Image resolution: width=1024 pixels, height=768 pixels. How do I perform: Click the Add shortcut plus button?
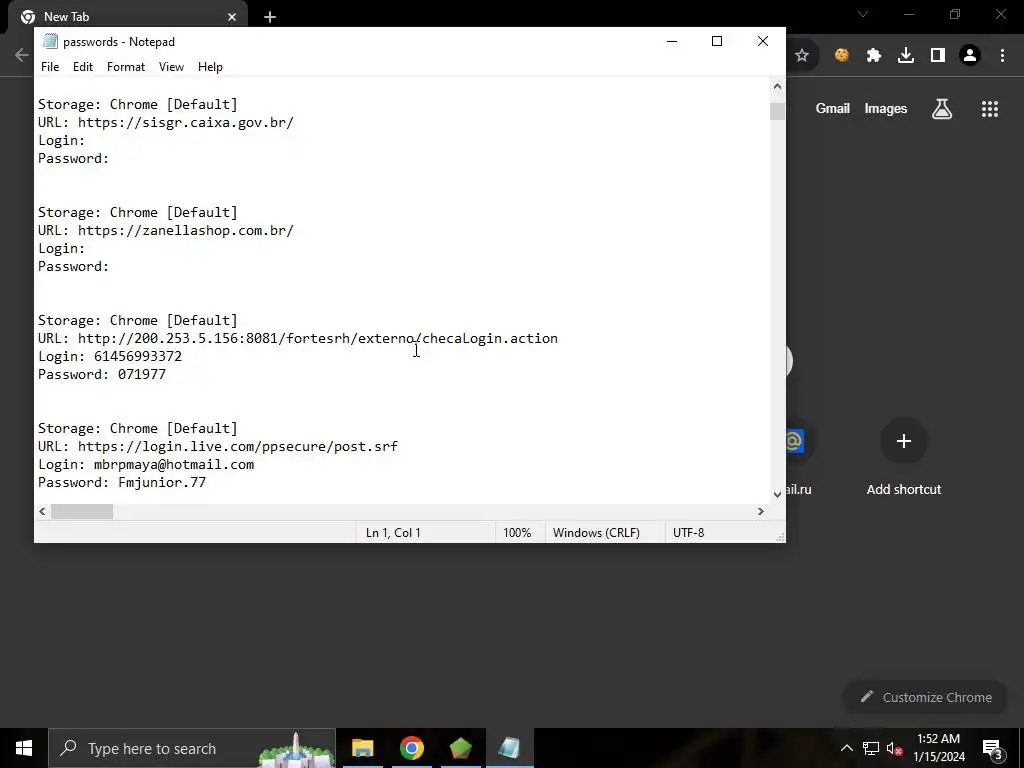point(904,441)
